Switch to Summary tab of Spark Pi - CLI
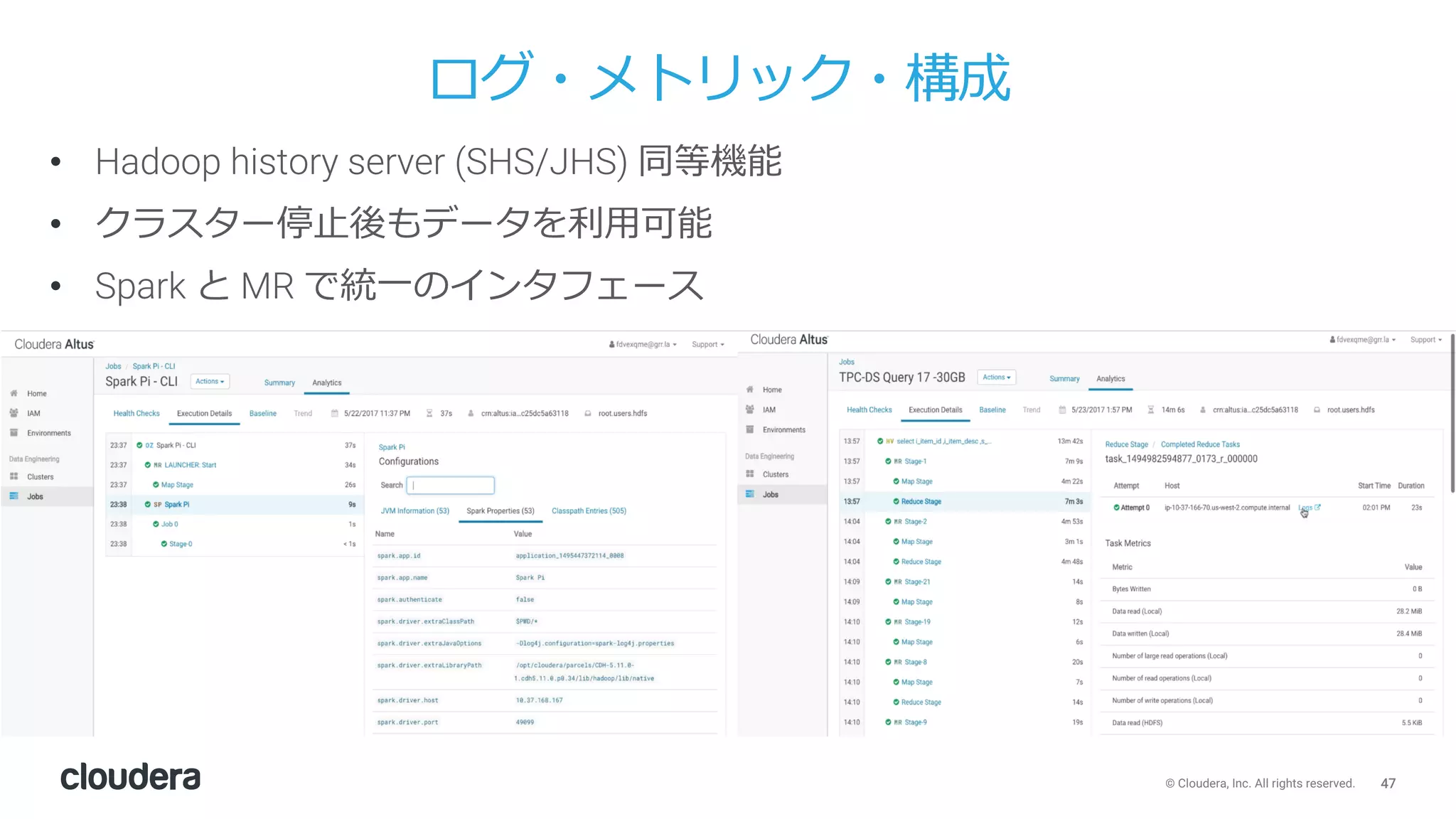The height and width of the screenshot is (819, 1456). point(279,383)
